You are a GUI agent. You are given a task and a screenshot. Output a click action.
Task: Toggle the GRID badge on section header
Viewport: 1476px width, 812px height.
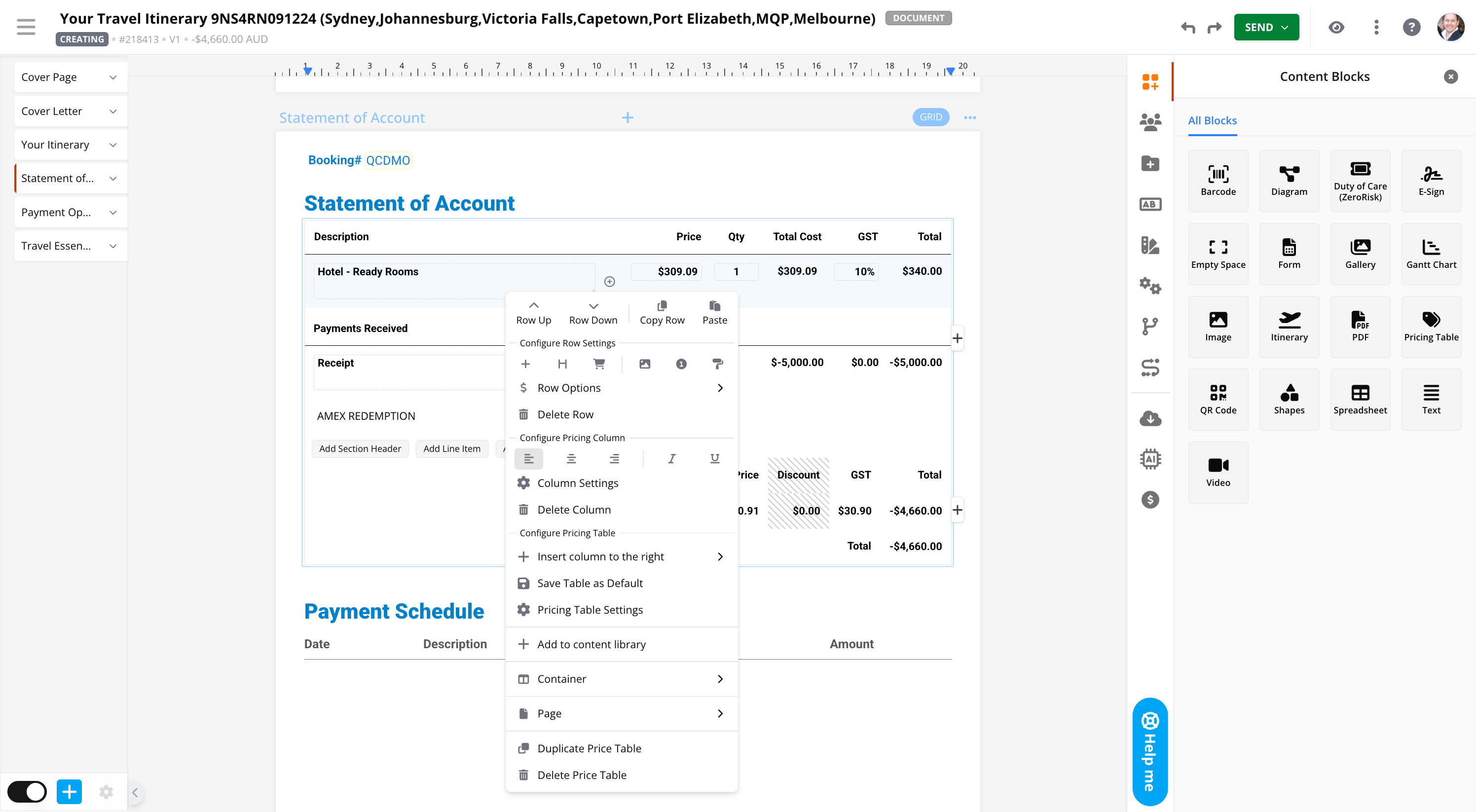tap(930, 117)
